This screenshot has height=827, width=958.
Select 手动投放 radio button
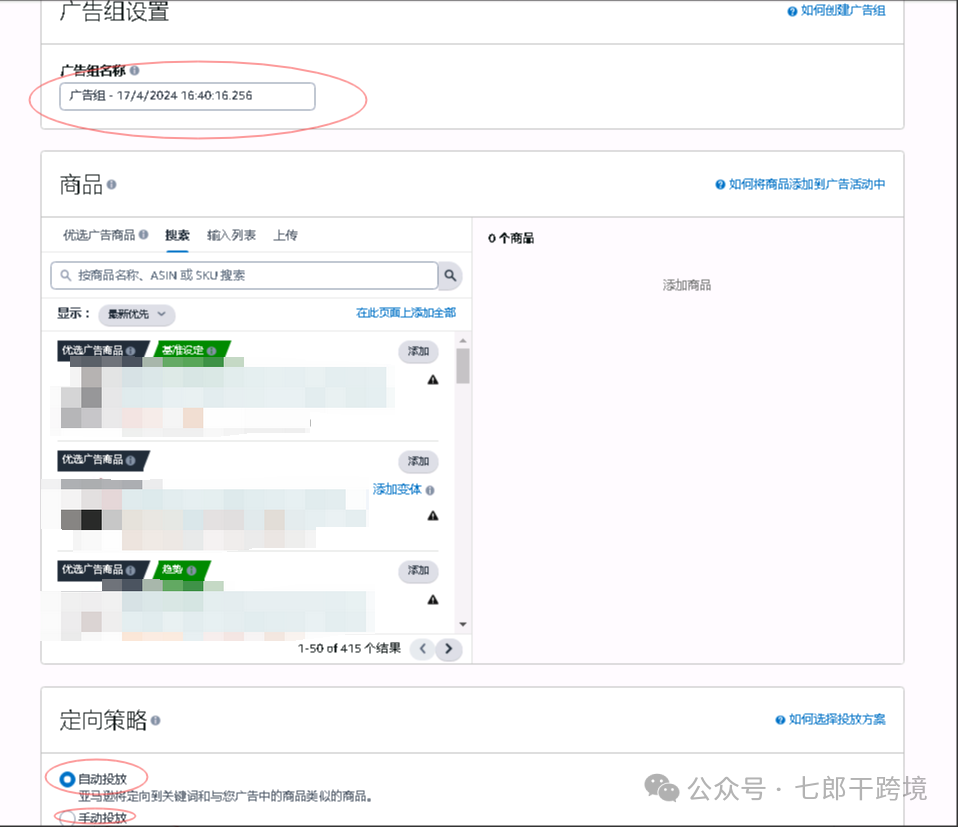click(x=67, y=818)
